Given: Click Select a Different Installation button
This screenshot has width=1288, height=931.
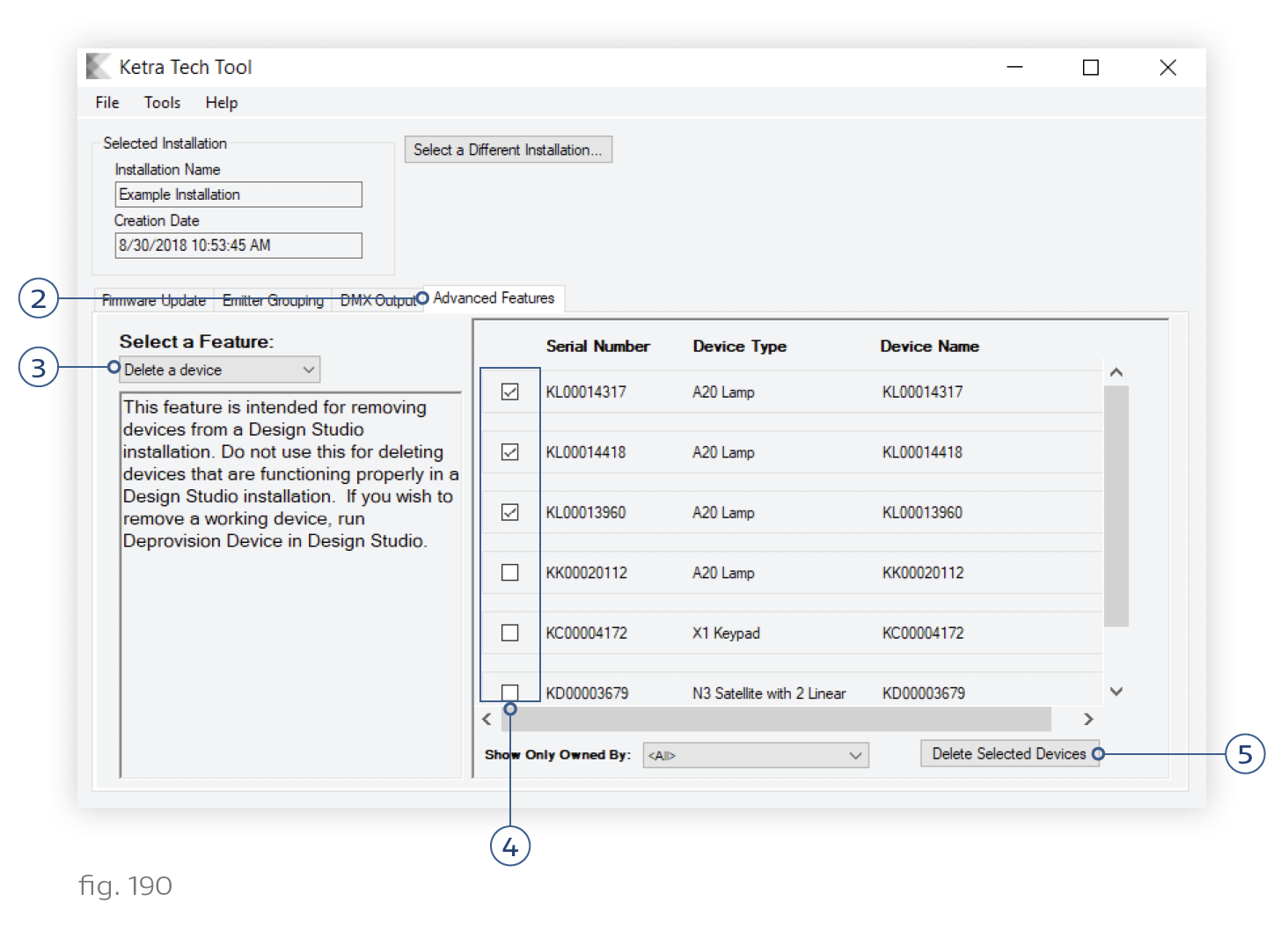Looking at the screenshot, I should click(508, 150).
